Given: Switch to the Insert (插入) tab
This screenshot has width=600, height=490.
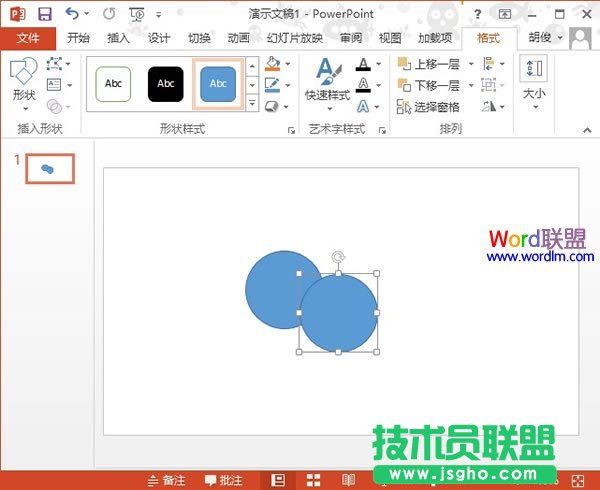Looking at the screenshot, I should 118,38.
